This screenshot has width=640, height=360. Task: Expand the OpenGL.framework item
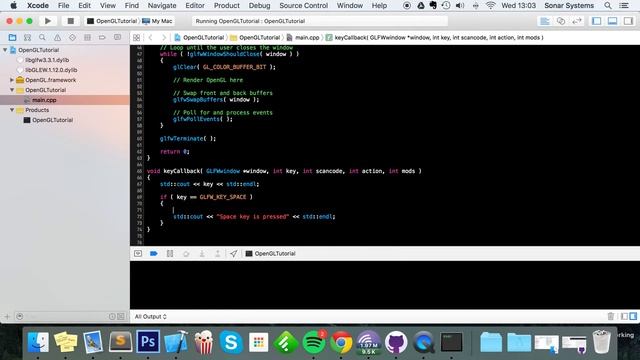12,80
